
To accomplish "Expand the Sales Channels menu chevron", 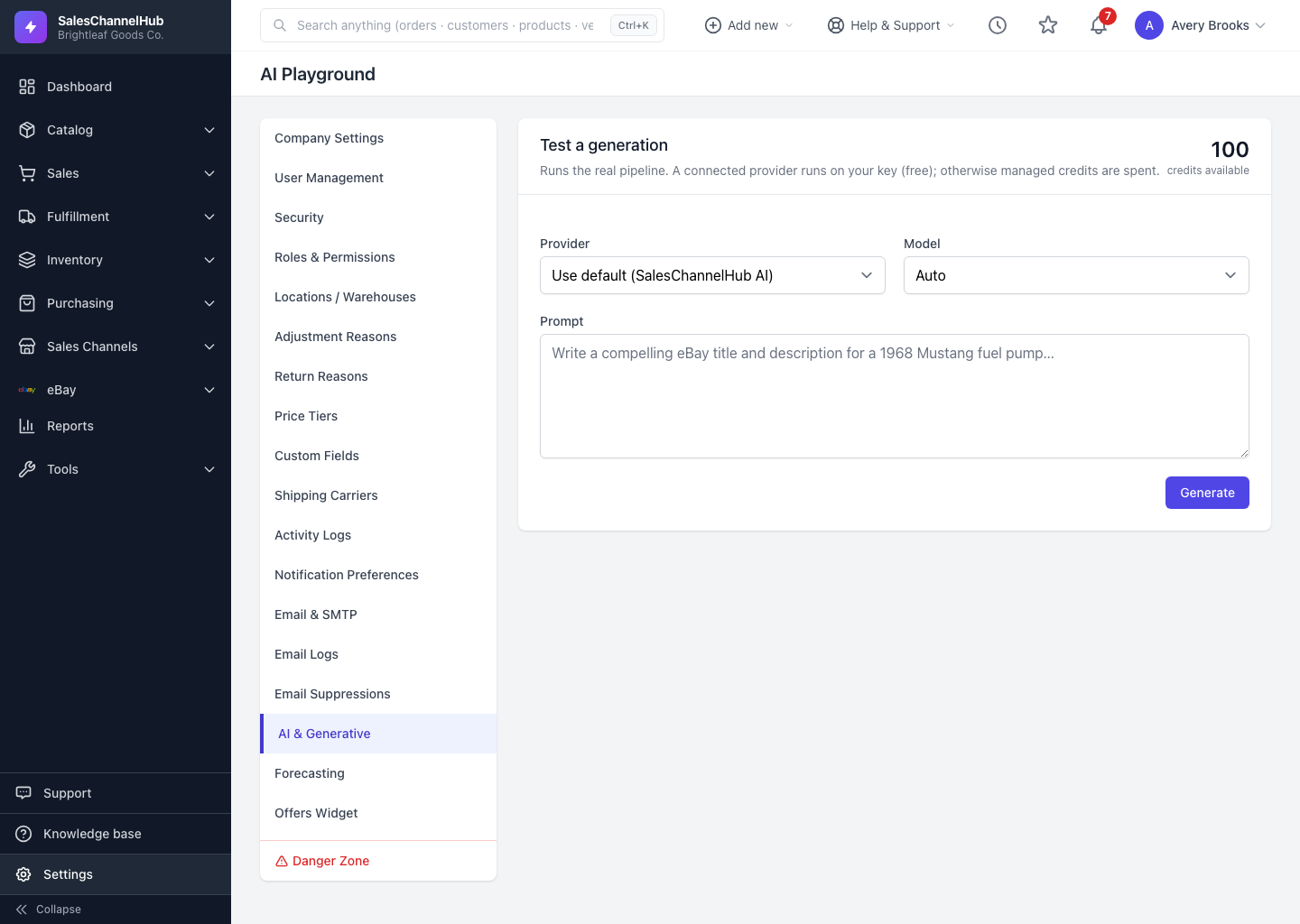I will [209, 346].
